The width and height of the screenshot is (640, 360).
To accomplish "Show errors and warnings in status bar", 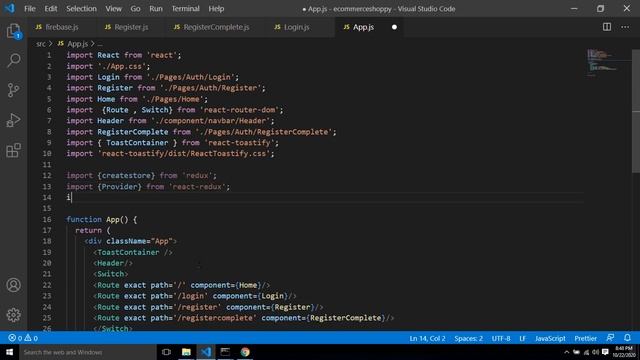I will pos(23,338).
